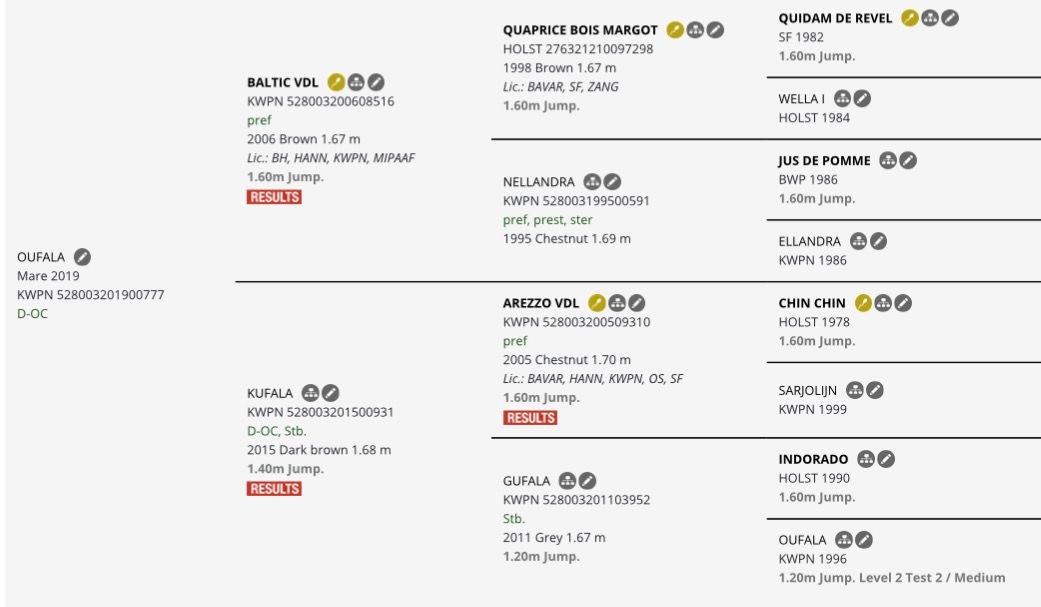Image resolution: width=1041 pixels, height=607 pixels.
Task: Open the RESULTS button under KUFALA
Action: coord(274,489)
